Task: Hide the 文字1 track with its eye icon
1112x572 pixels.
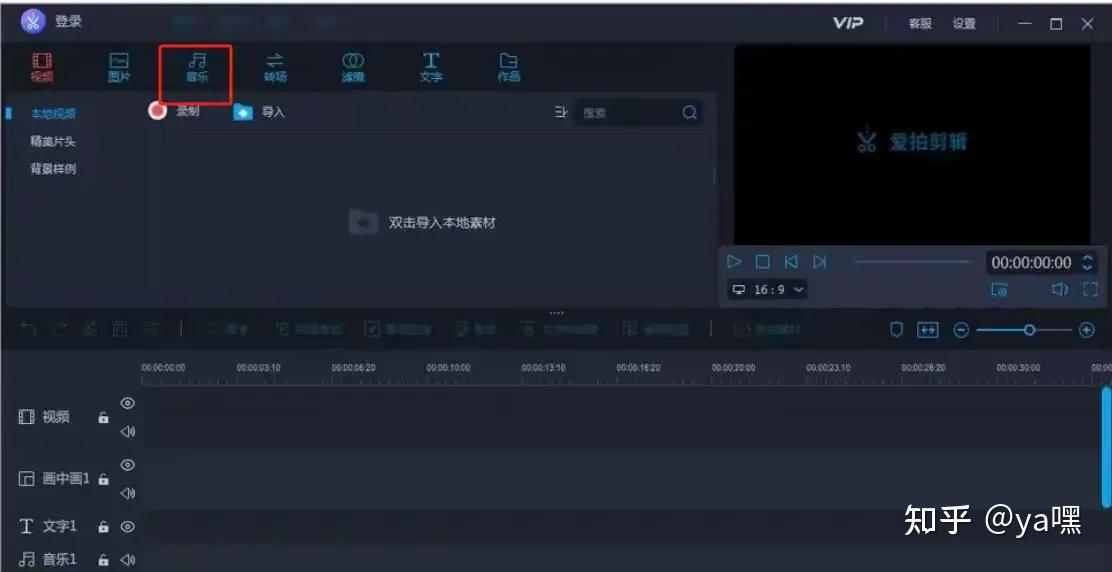Action: tap(128, 527)
